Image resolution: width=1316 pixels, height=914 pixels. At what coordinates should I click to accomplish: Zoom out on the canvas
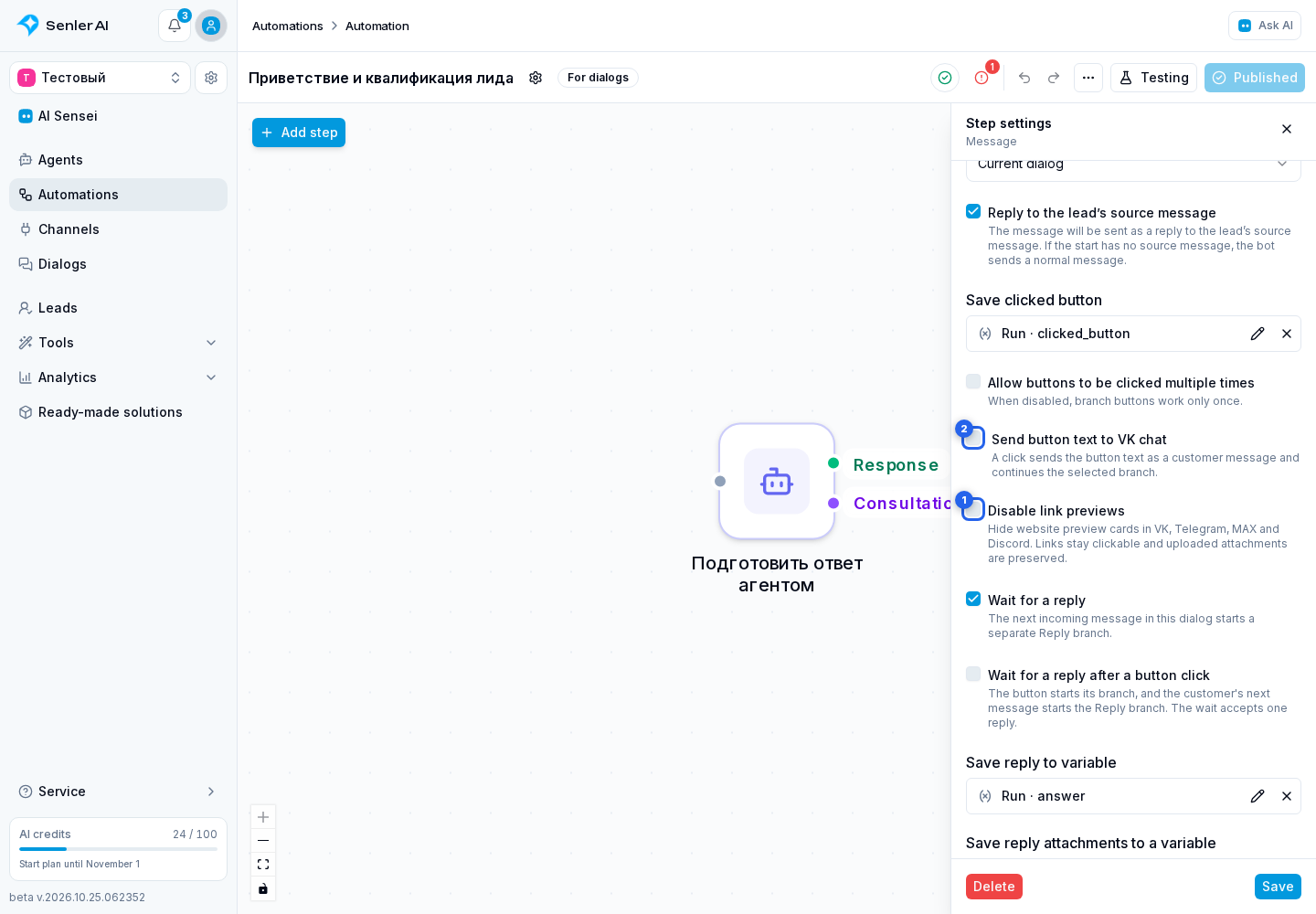263,841
